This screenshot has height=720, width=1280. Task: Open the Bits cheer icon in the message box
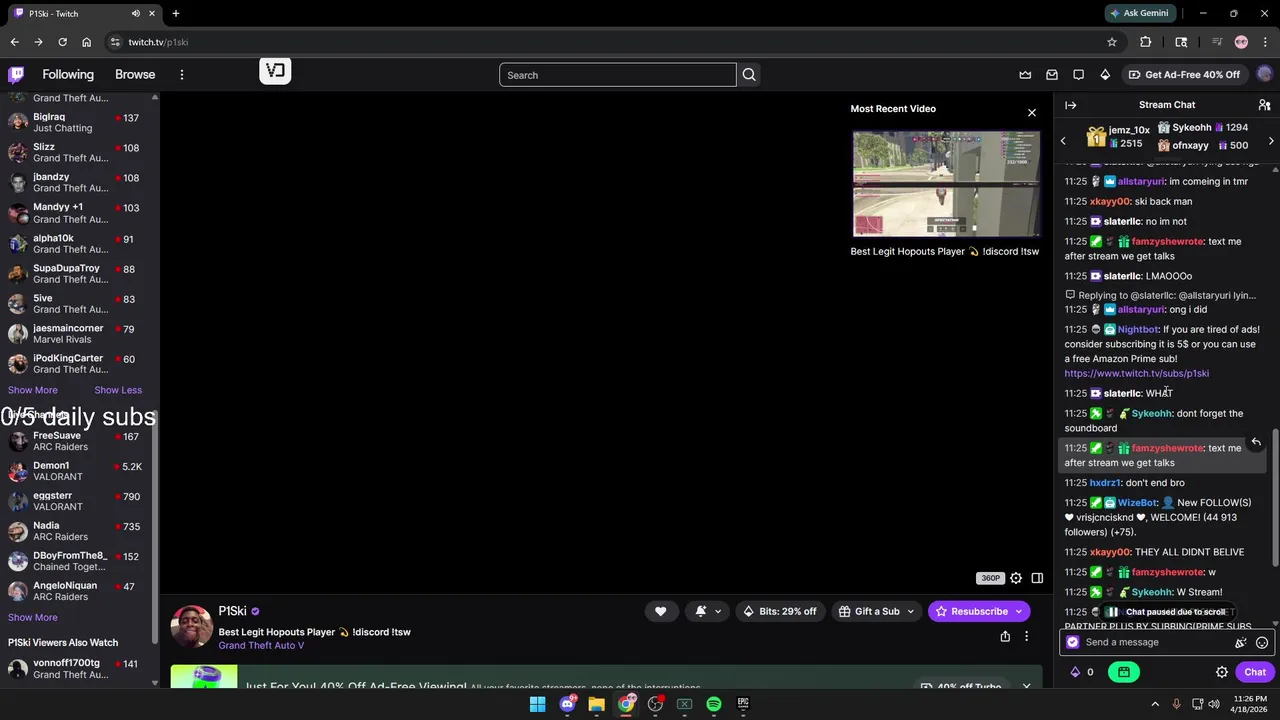click(x=1241, y=643)
